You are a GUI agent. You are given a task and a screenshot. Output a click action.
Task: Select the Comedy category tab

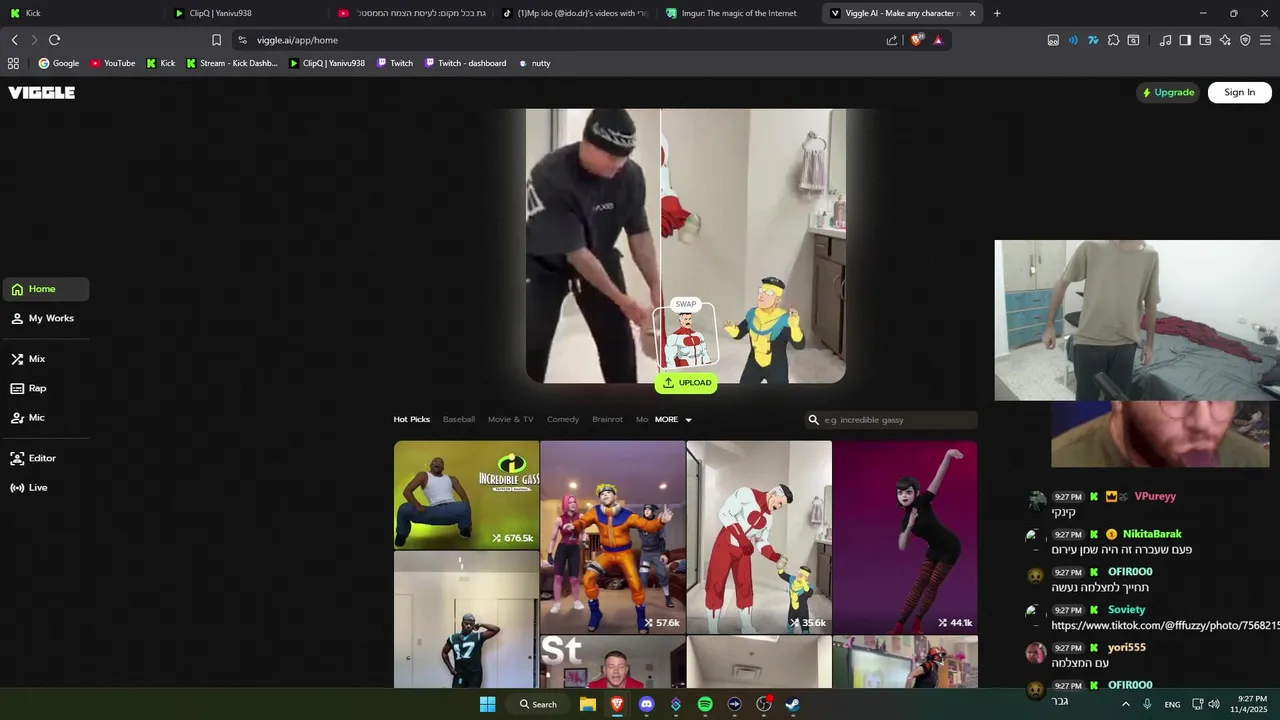[x=563, y=420]
